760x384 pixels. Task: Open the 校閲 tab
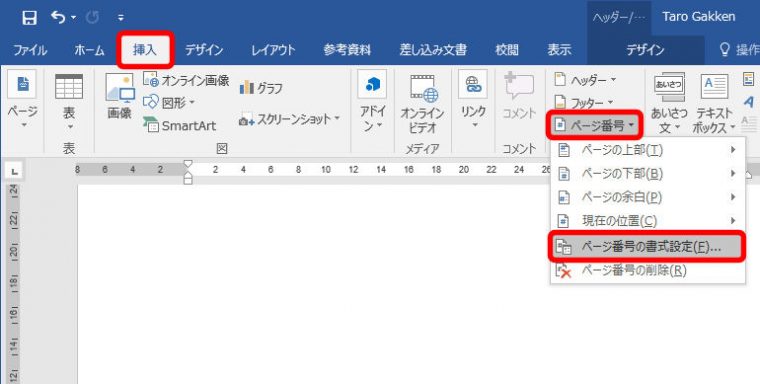point(507,49)
